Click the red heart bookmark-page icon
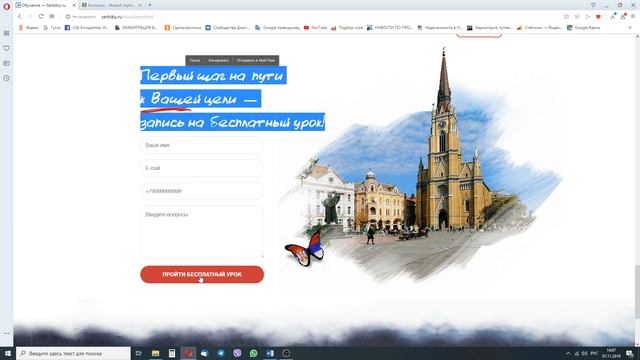Image resolution: width=640 pixels, height=360 pixels. 598,17
